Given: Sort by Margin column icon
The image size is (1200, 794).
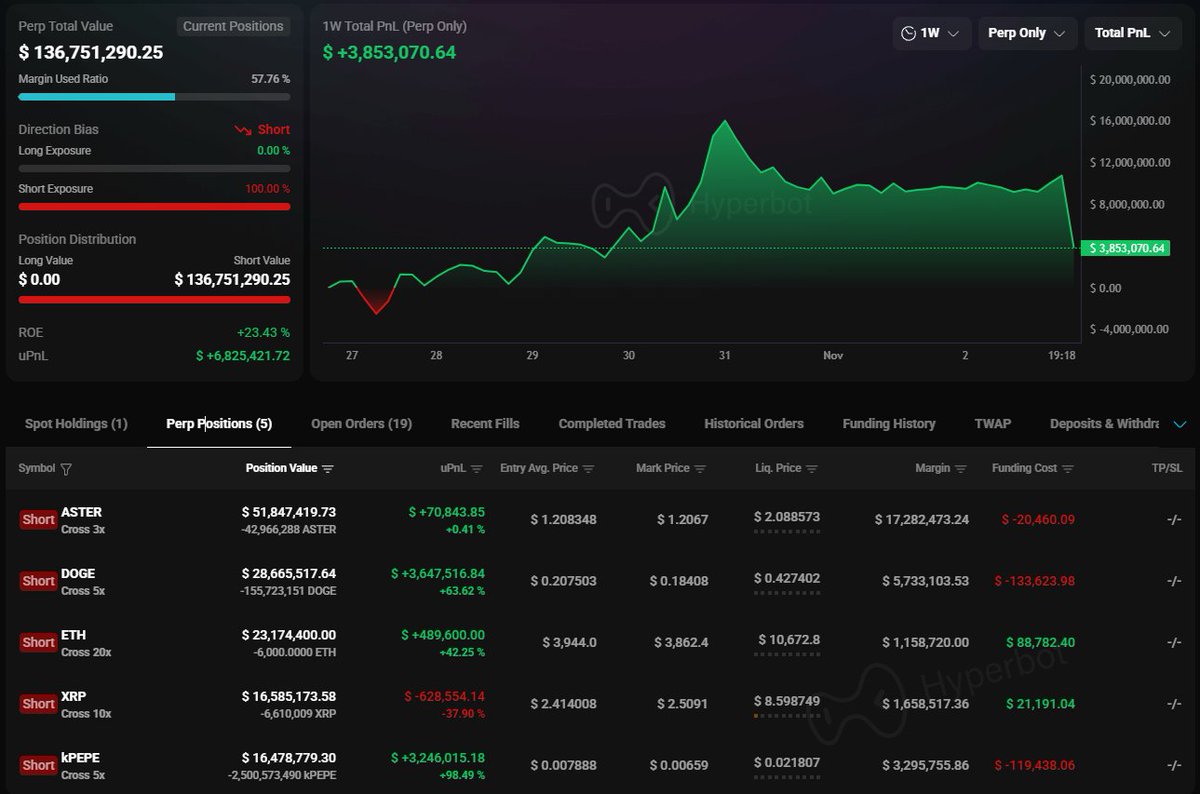Looking at the screenshot, I should [x=961, y=469].
